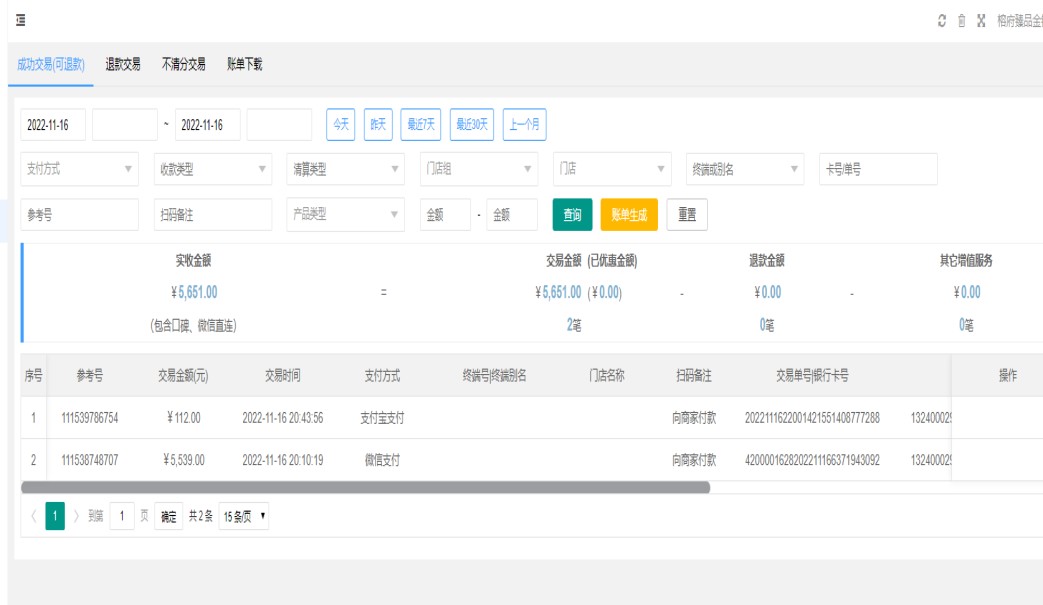Viewport: 1043px width, 605px height.
Task: Open the 15条/页 page size selector
Action: (x=243, y=517)
